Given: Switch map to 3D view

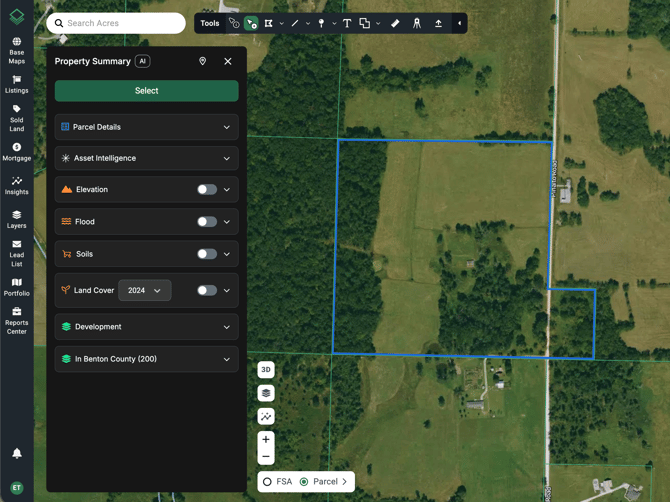Looking at the screenshot, I should 266,370.
